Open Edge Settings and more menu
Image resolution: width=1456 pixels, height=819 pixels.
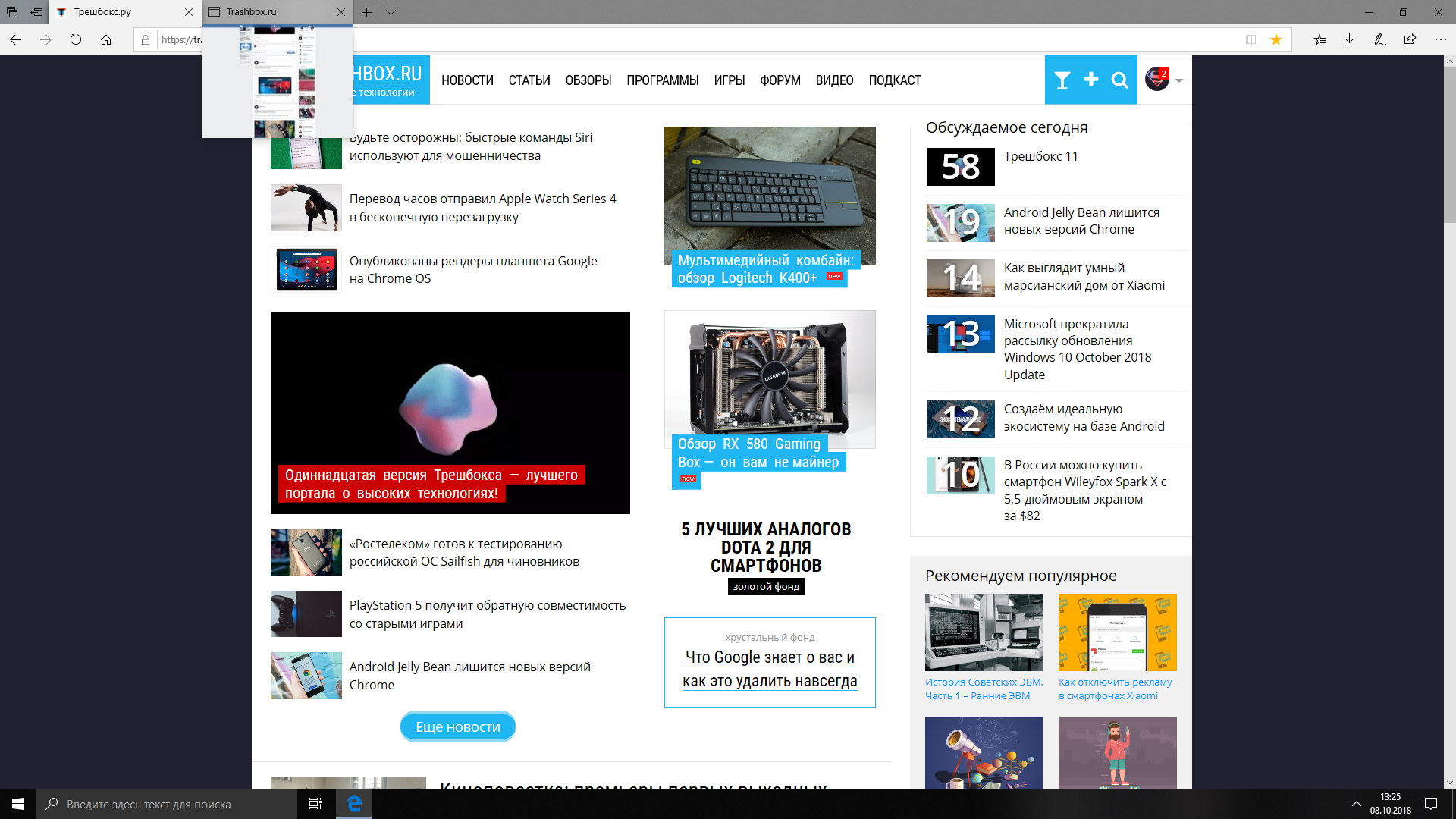1441,39
